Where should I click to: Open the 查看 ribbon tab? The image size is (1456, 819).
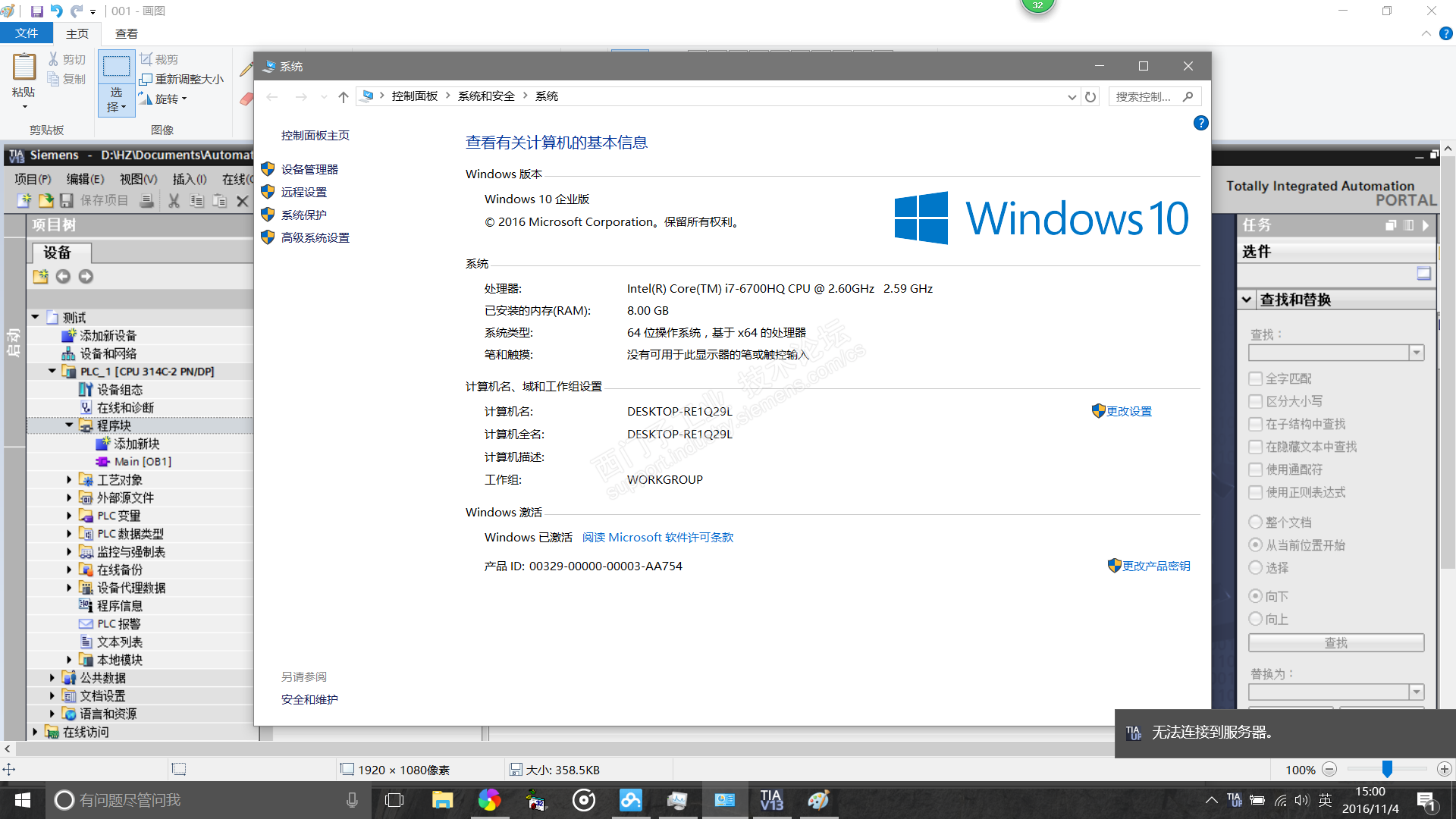126,33
